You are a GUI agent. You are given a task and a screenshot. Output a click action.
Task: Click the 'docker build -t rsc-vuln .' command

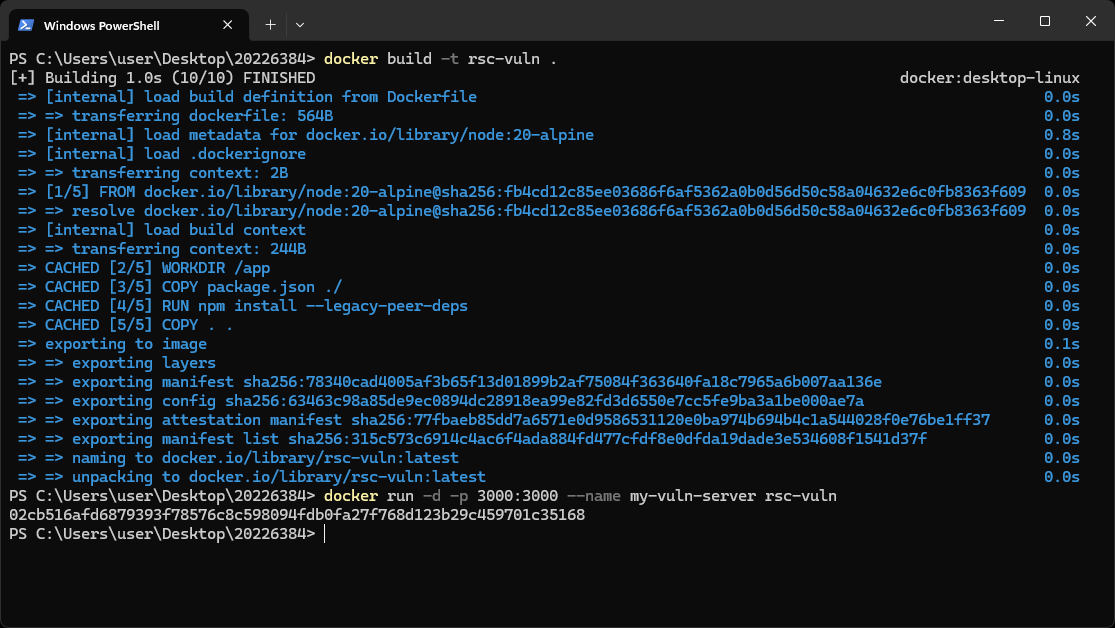(440, 59)
